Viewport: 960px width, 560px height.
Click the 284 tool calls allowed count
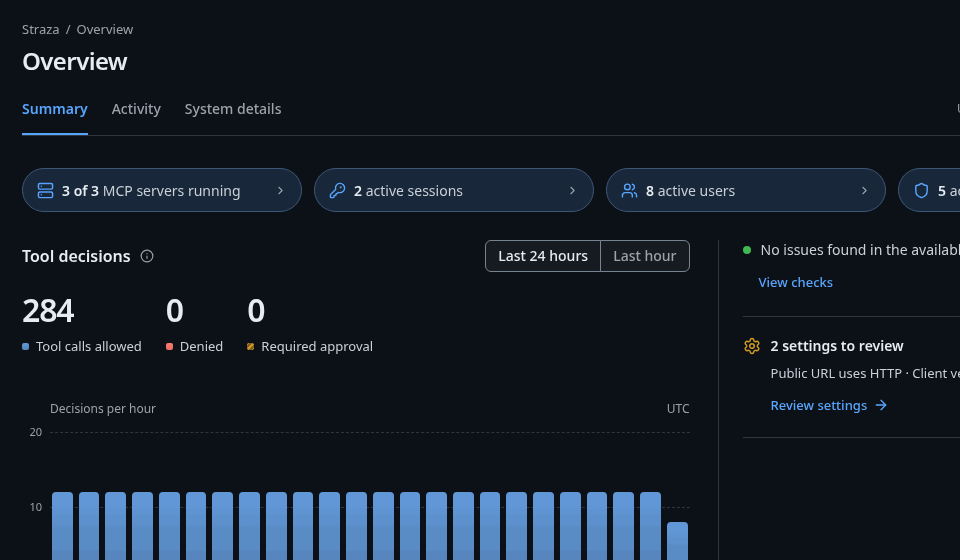coord(48,311)
